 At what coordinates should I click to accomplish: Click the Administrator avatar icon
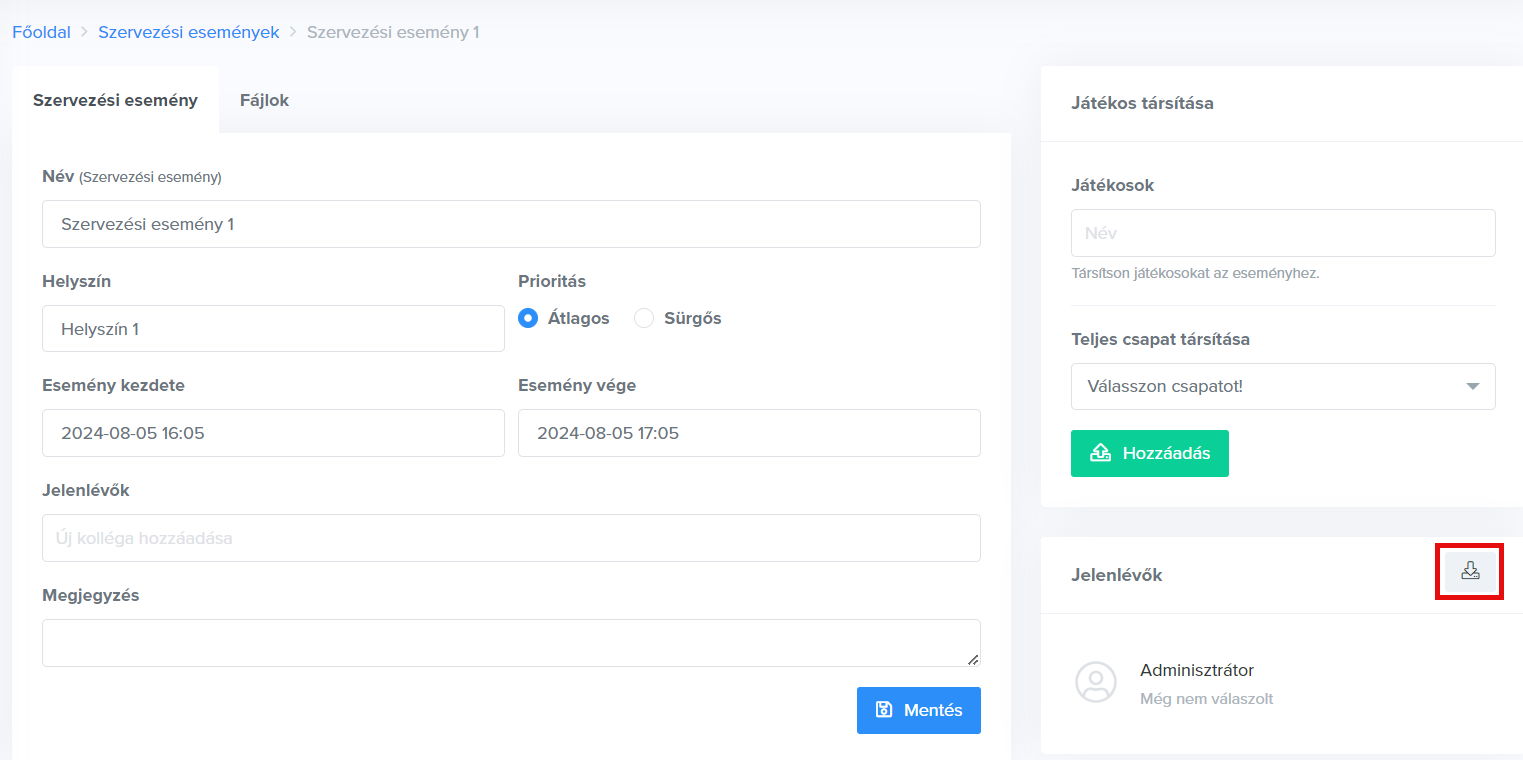[1096, 682]
